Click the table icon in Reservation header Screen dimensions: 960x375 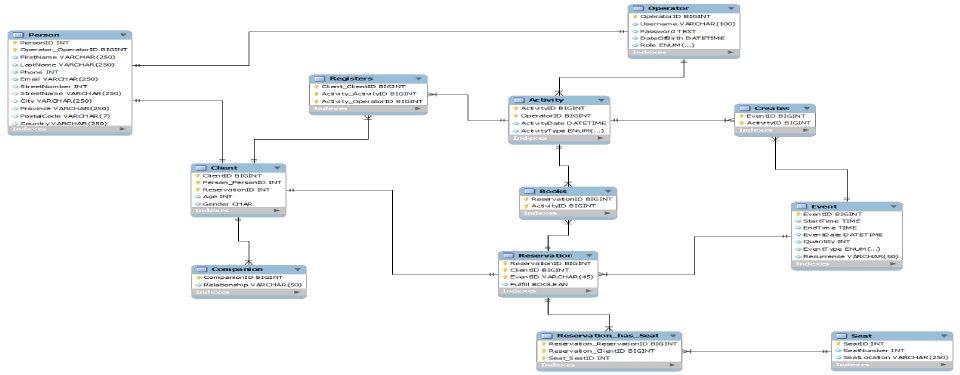pyautogui.click(x=509, y=256)
